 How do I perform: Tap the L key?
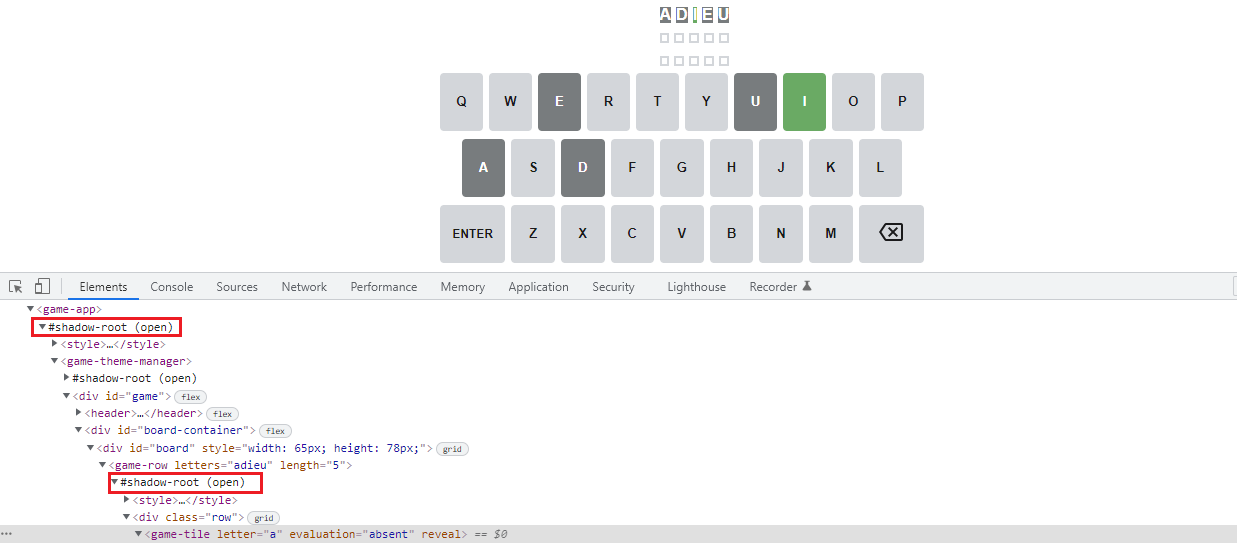click(x=880, y=167)
